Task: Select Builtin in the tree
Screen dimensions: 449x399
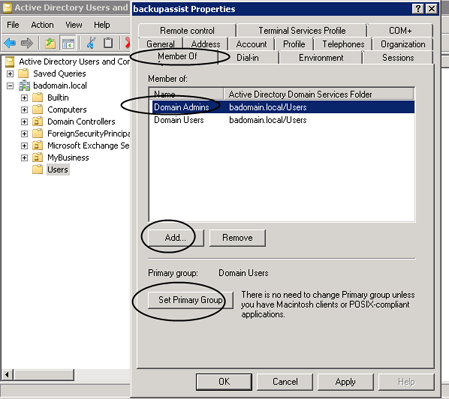Action: pos(58,98)
